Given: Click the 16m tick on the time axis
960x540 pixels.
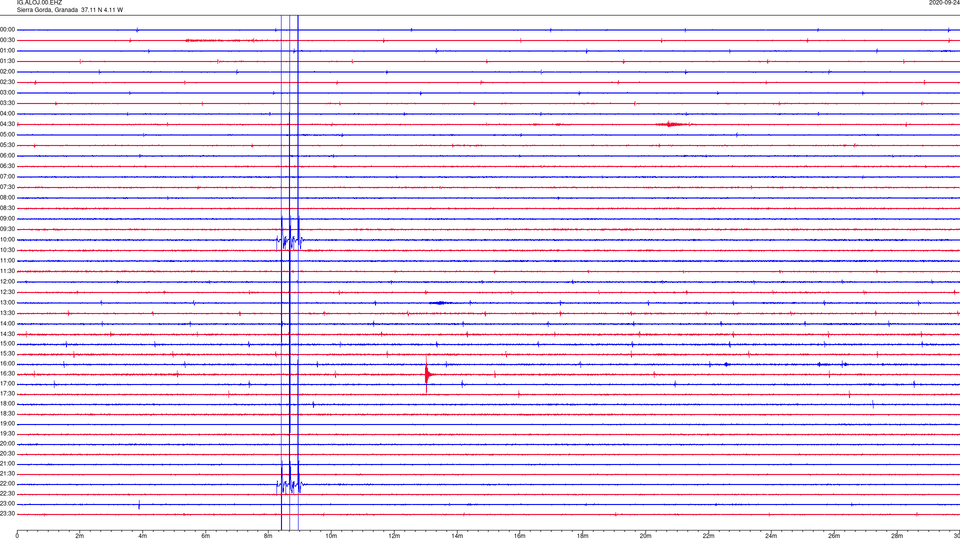Looking at the screenshot, I should (520, 536).
